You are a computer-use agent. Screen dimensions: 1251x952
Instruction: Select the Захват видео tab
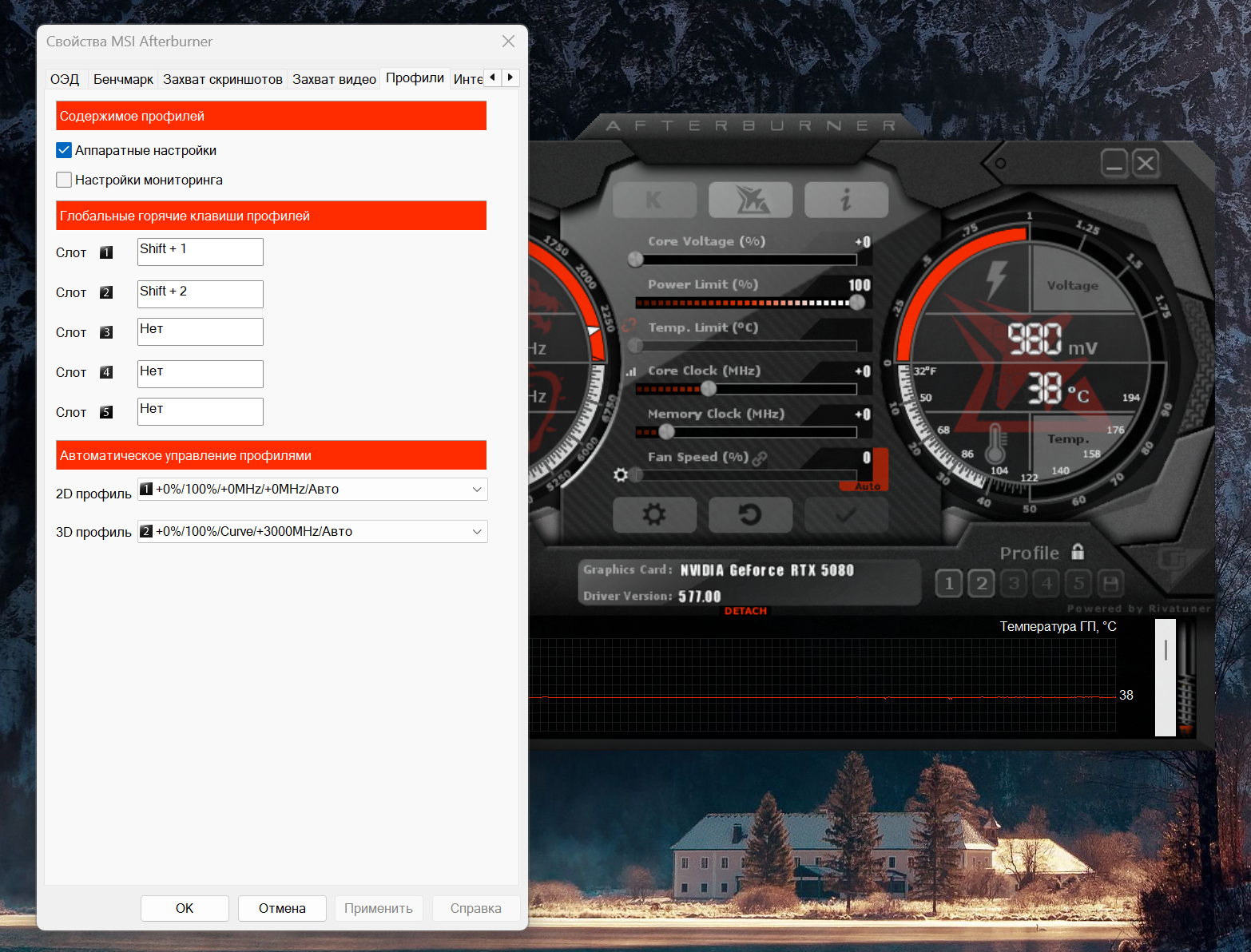pos(334,79)
